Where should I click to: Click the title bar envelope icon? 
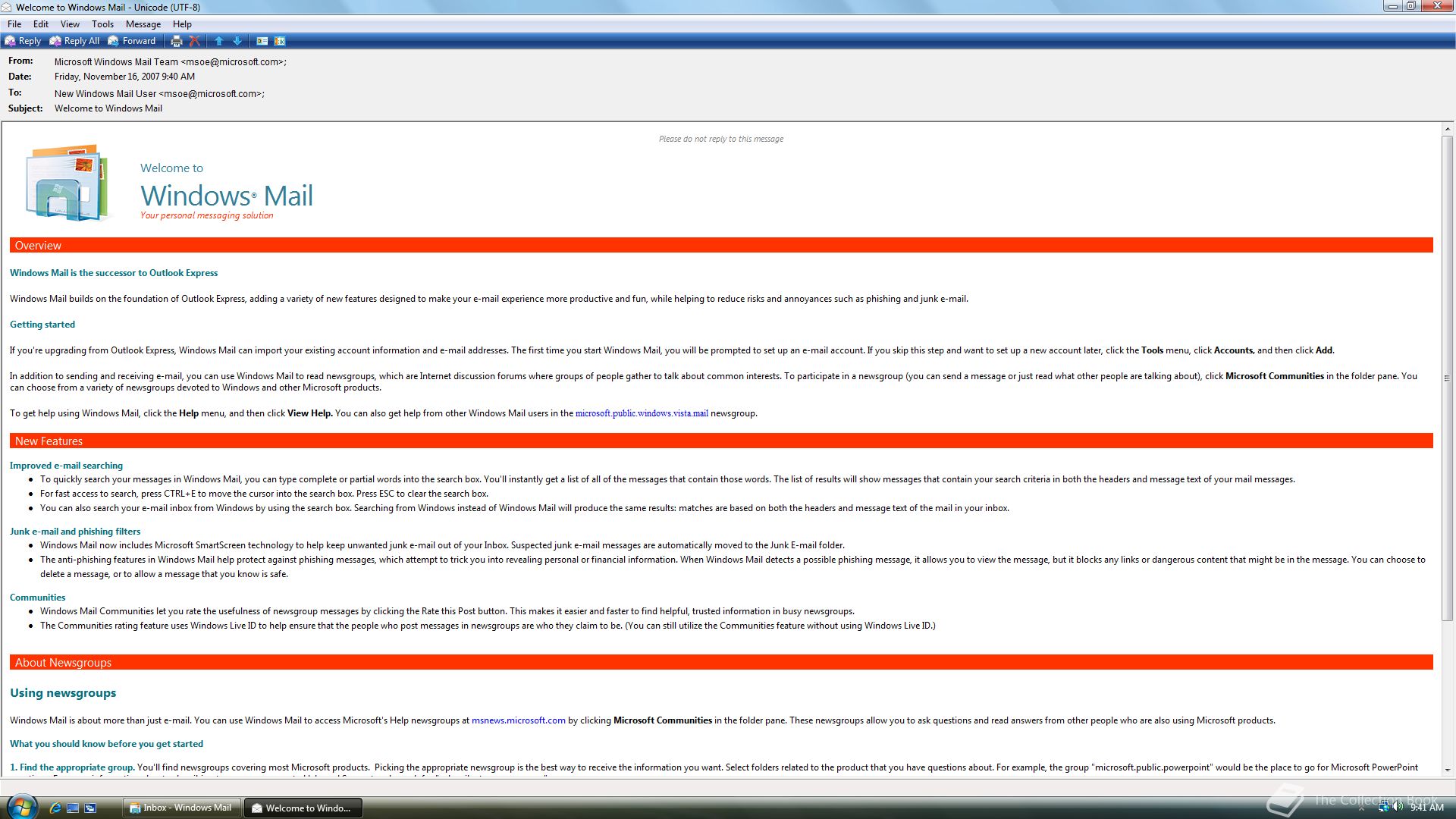point(7,7)
